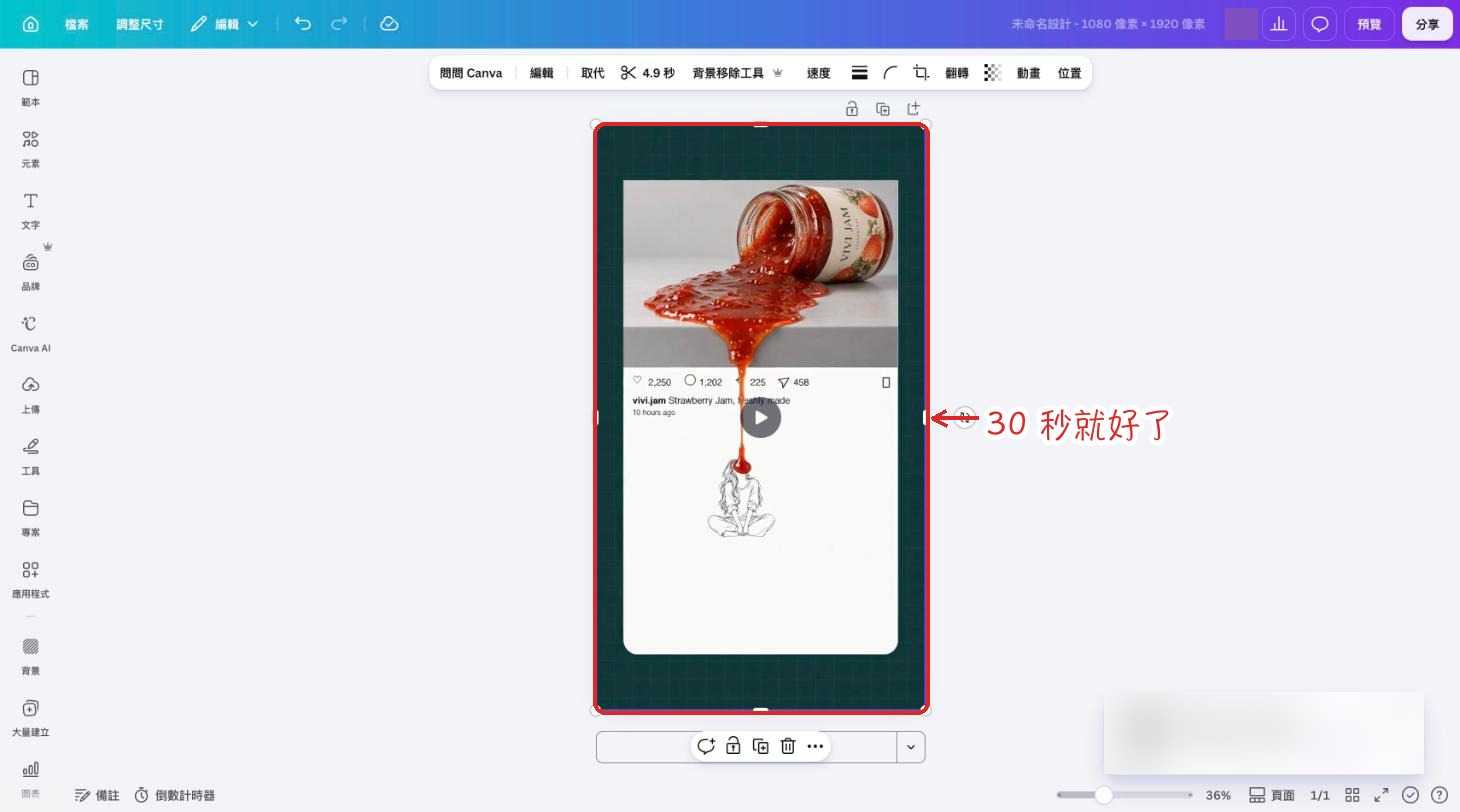Open the comments speech bubble icon
This screenshot has width=1460, height=812.
(1320, 24)
